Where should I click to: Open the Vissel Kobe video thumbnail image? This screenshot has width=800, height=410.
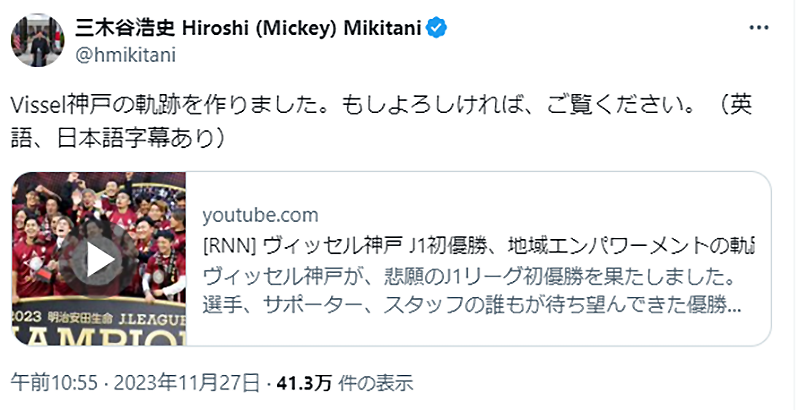click(99, 258)
